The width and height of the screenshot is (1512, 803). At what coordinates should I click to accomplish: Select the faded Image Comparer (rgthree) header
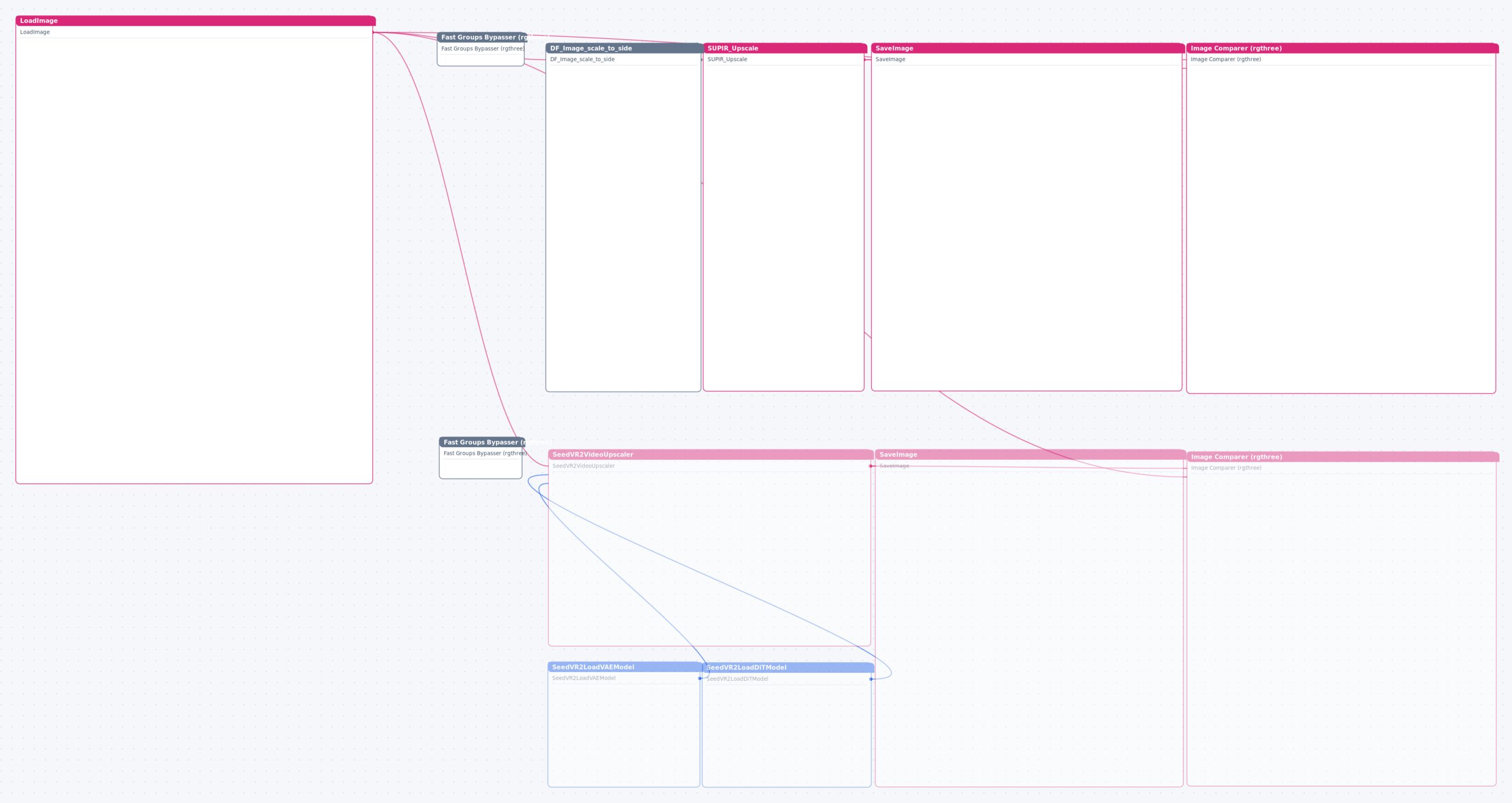(x=1343, y=456)
